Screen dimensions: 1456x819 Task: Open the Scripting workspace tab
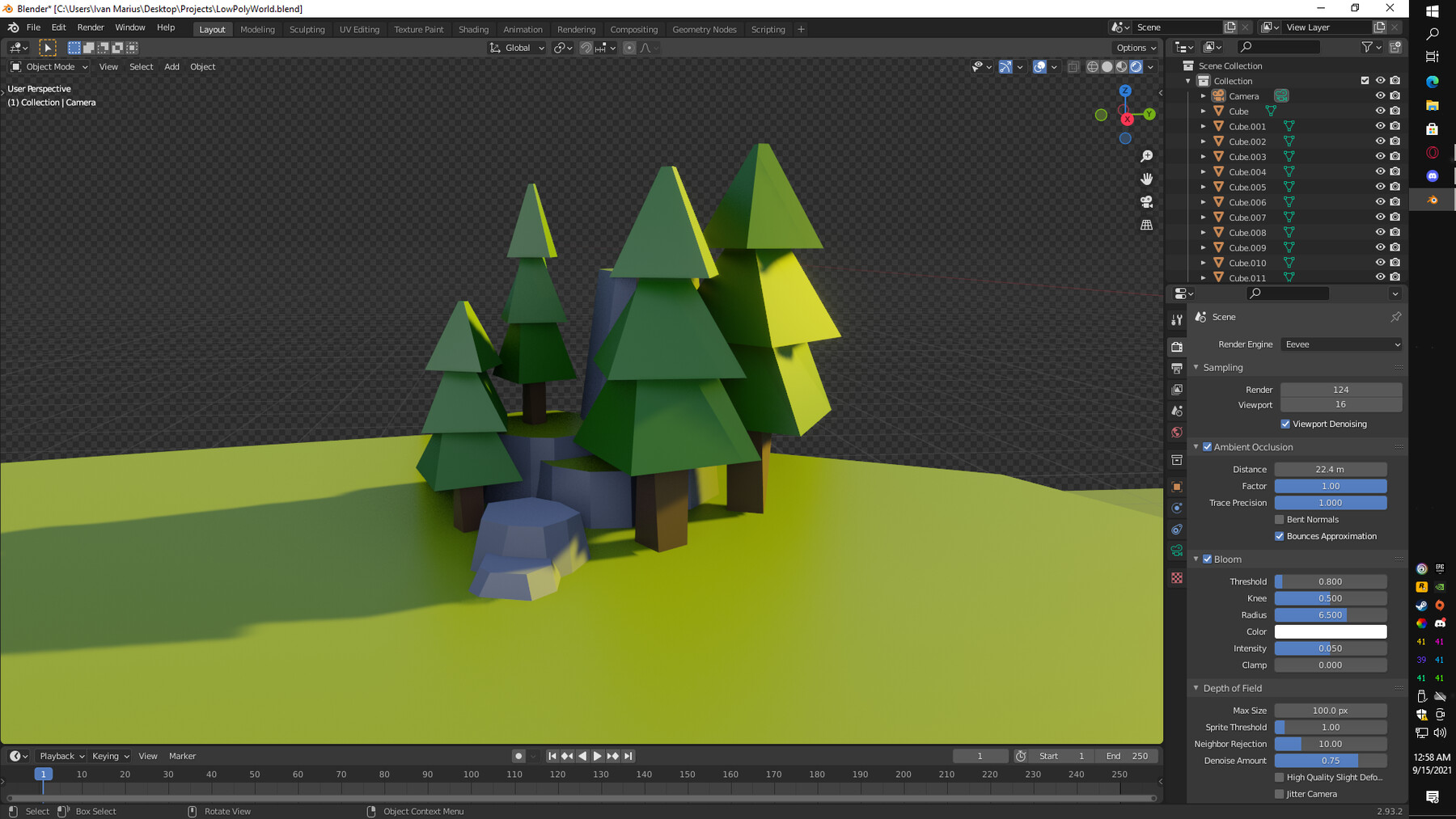pos(768,29)
